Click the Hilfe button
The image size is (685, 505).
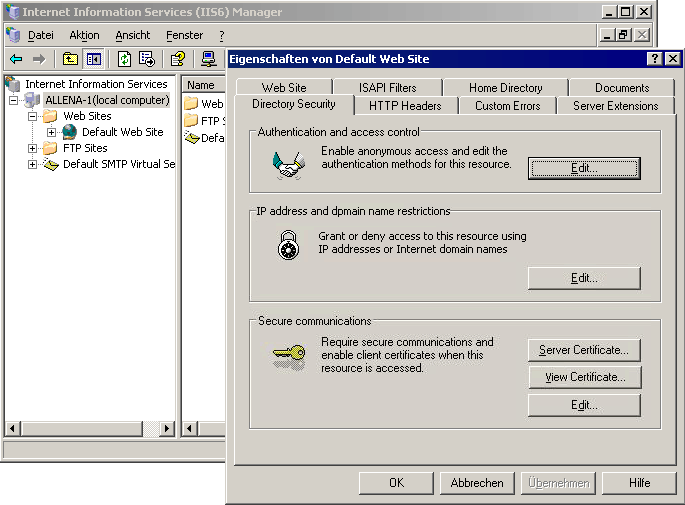click(x=639, y=483)
